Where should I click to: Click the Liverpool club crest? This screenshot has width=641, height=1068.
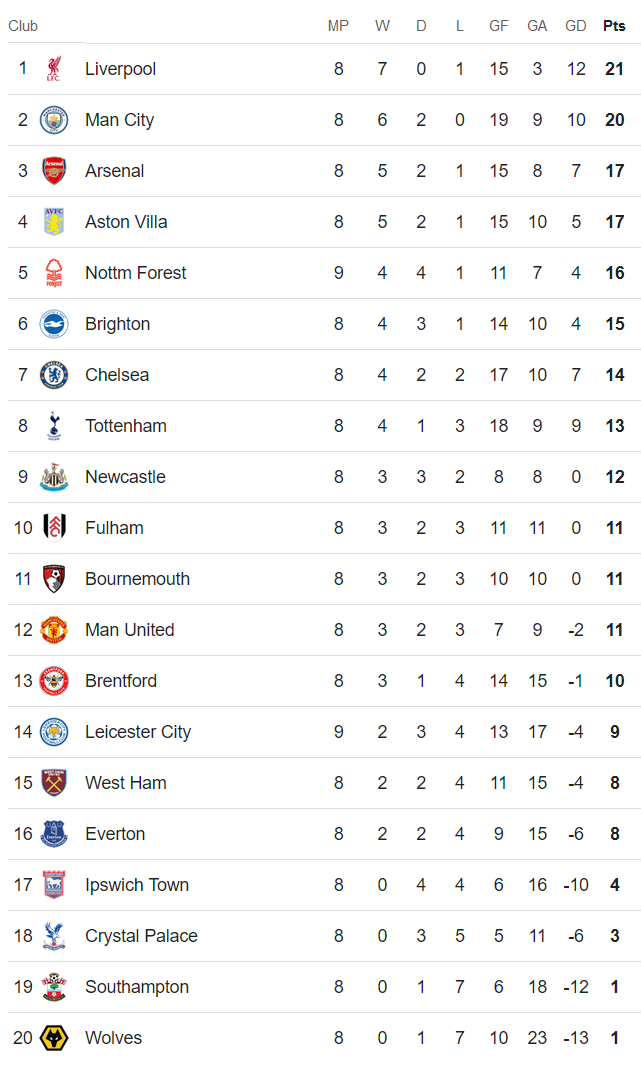(54, 69)
